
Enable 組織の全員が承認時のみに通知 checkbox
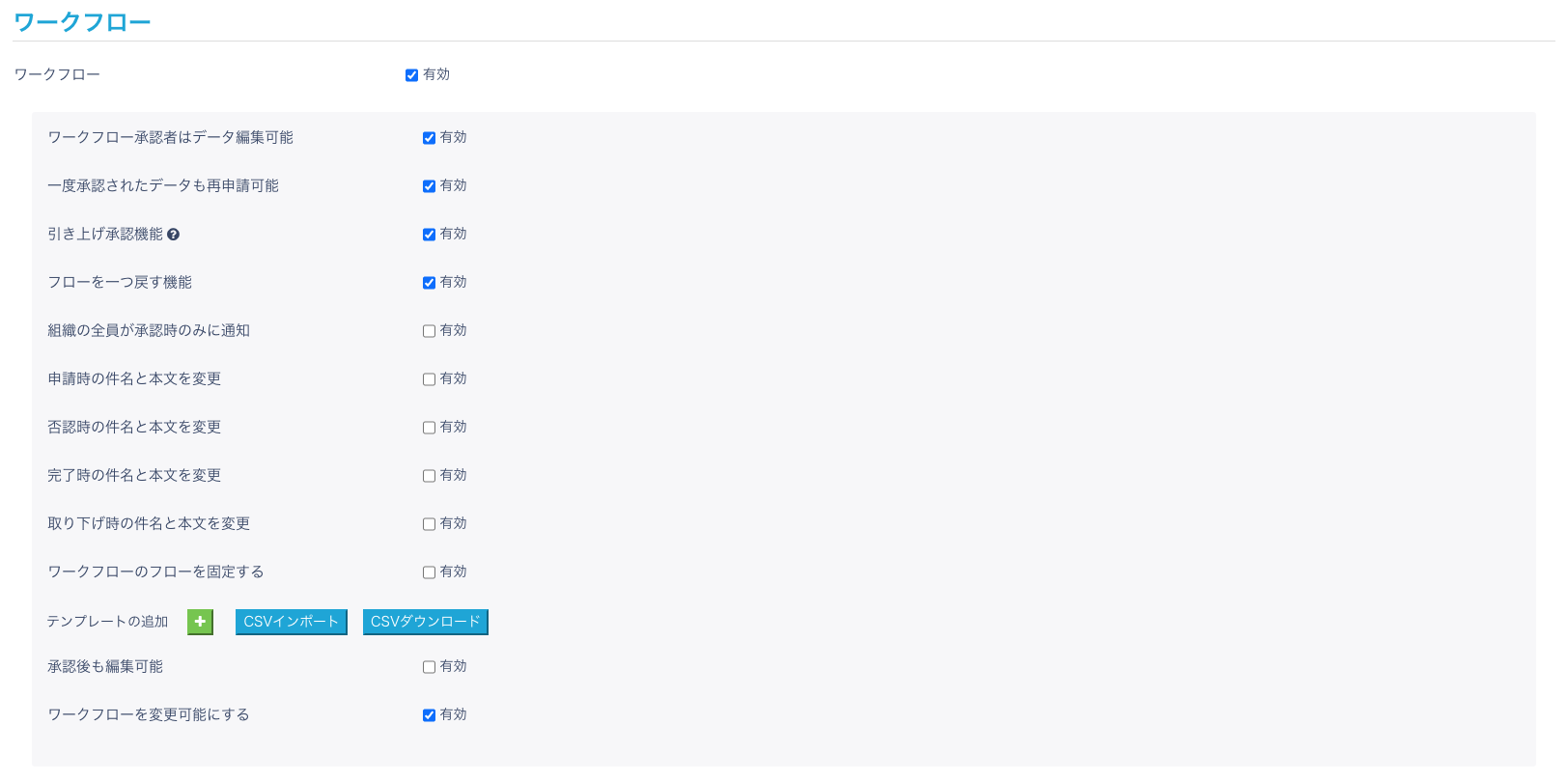point(429,331)
